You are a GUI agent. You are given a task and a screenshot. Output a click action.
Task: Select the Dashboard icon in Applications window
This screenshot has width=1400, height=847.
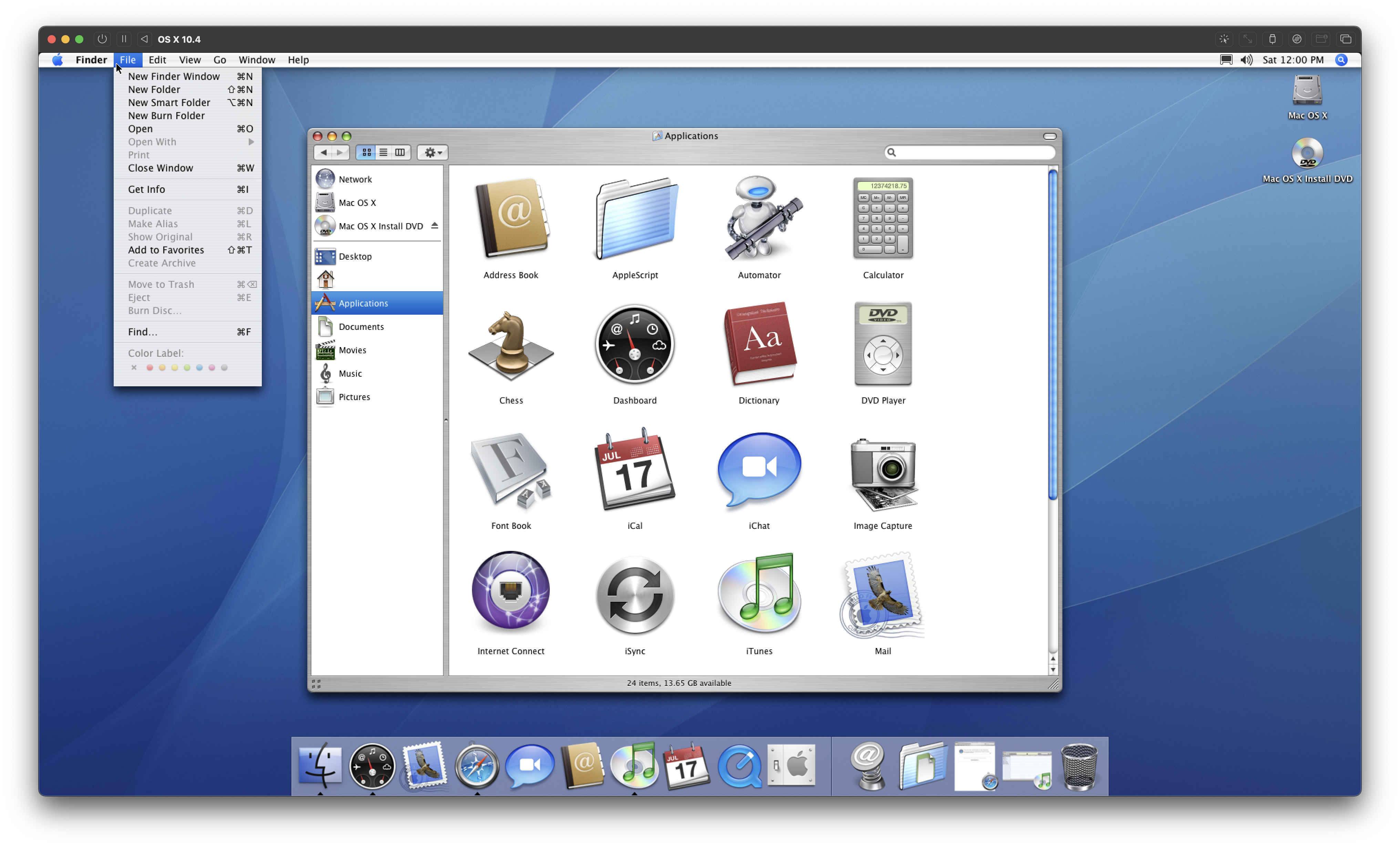[x=635, y=344]
